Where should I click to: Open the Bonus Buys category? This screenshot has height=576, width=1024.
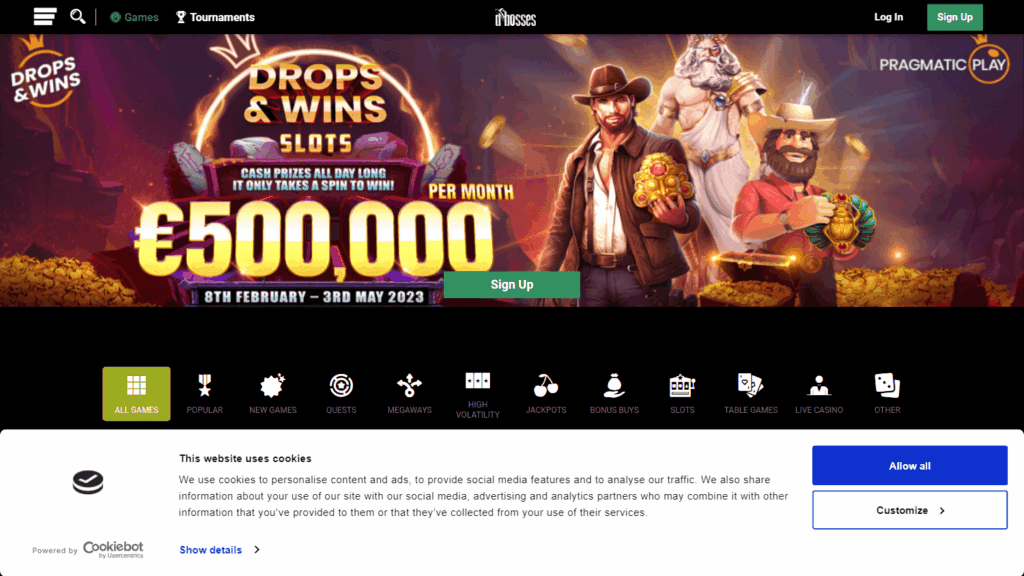tap(614, 394)
